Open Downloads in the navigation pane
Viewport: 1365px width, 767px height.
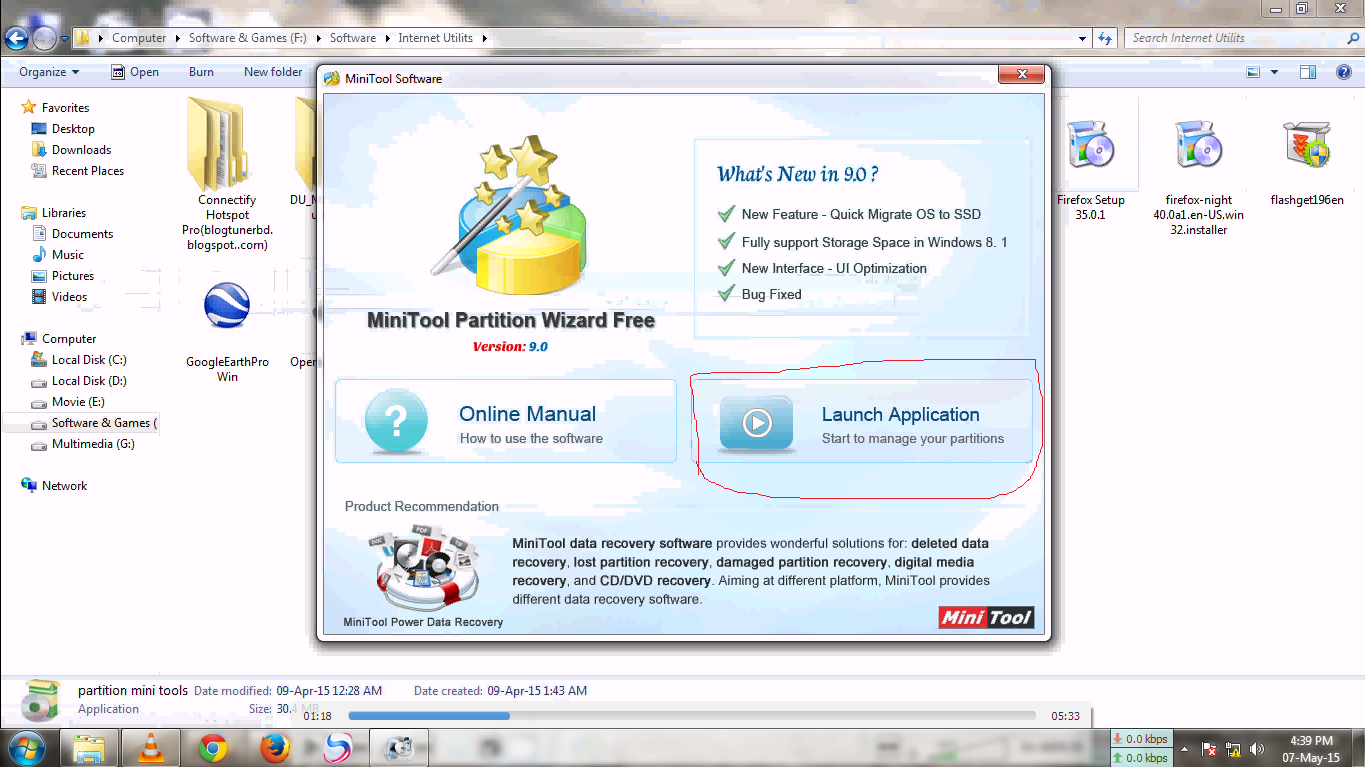coord(81,150)
